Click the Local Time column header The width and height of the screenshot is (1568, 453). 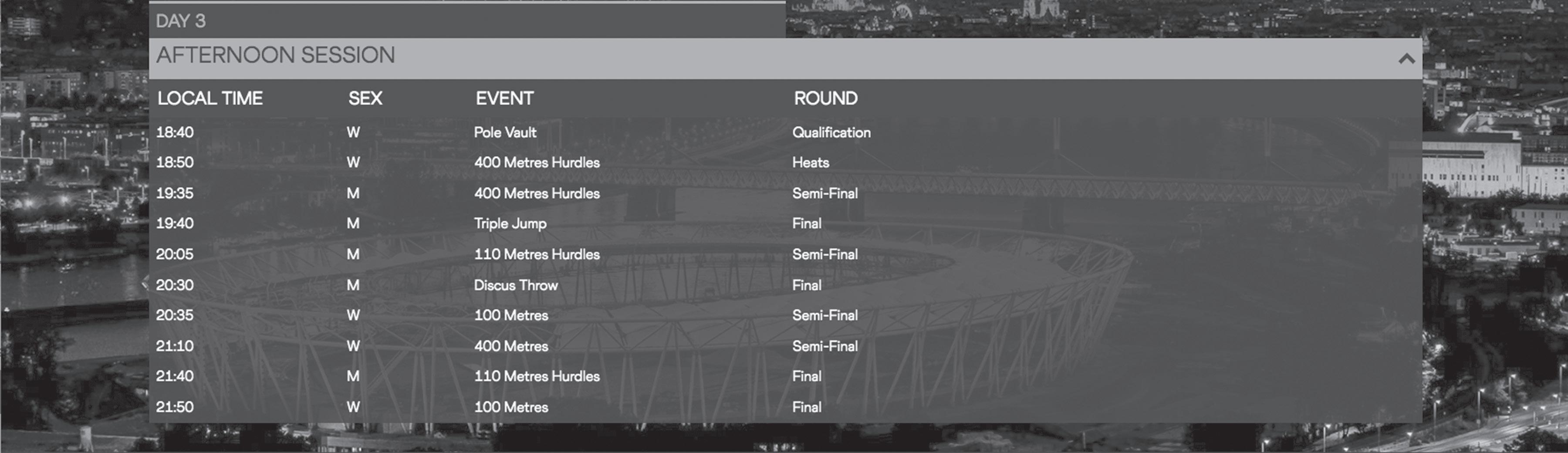tap(210, 98)
